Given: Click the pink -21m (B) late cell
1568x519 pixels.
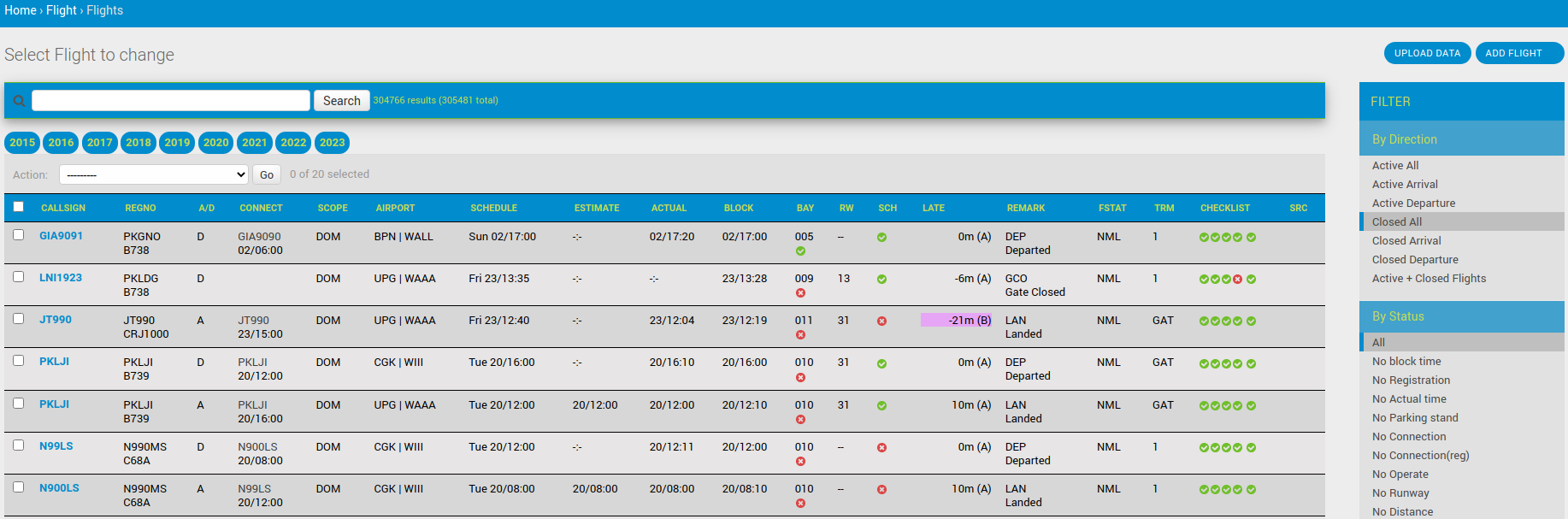Looking at the screenshot, I should (956, 320).
